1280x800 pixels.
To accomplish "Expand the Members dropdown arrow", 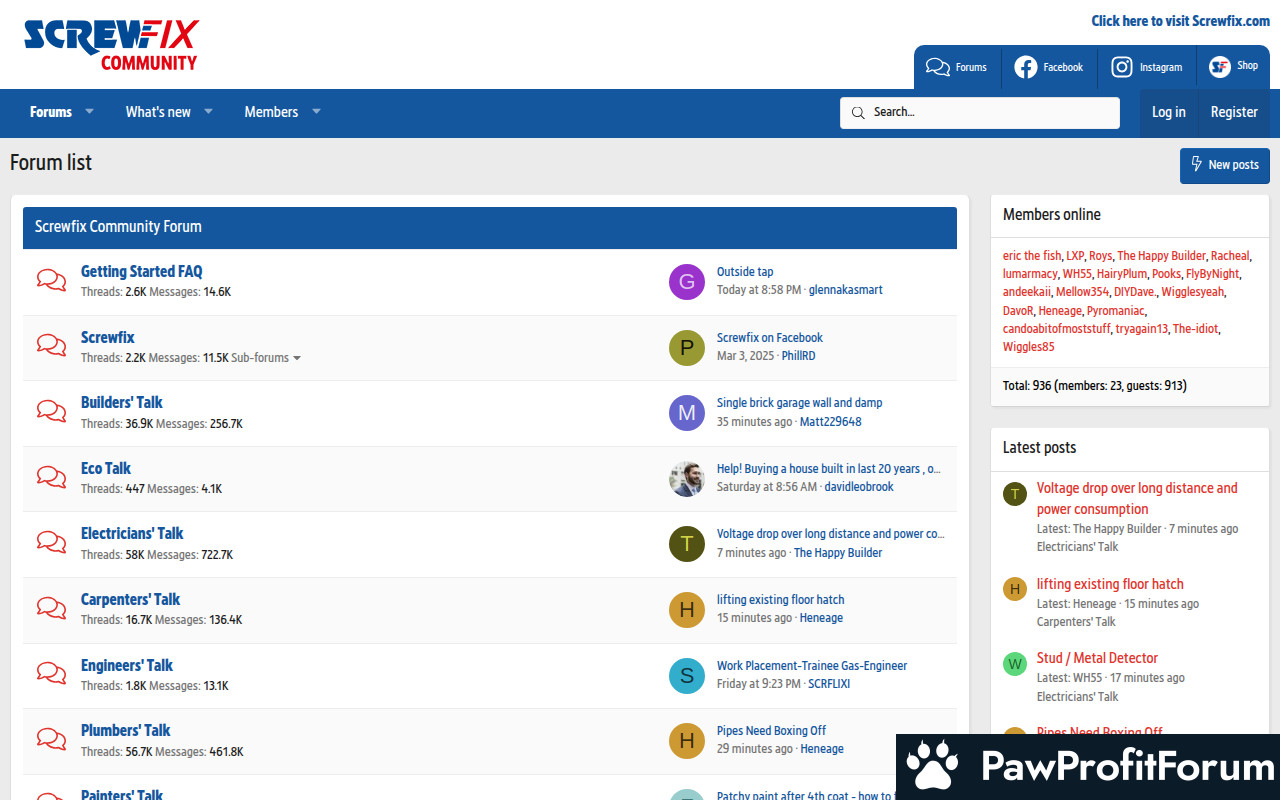I will [x=316, y=112].
